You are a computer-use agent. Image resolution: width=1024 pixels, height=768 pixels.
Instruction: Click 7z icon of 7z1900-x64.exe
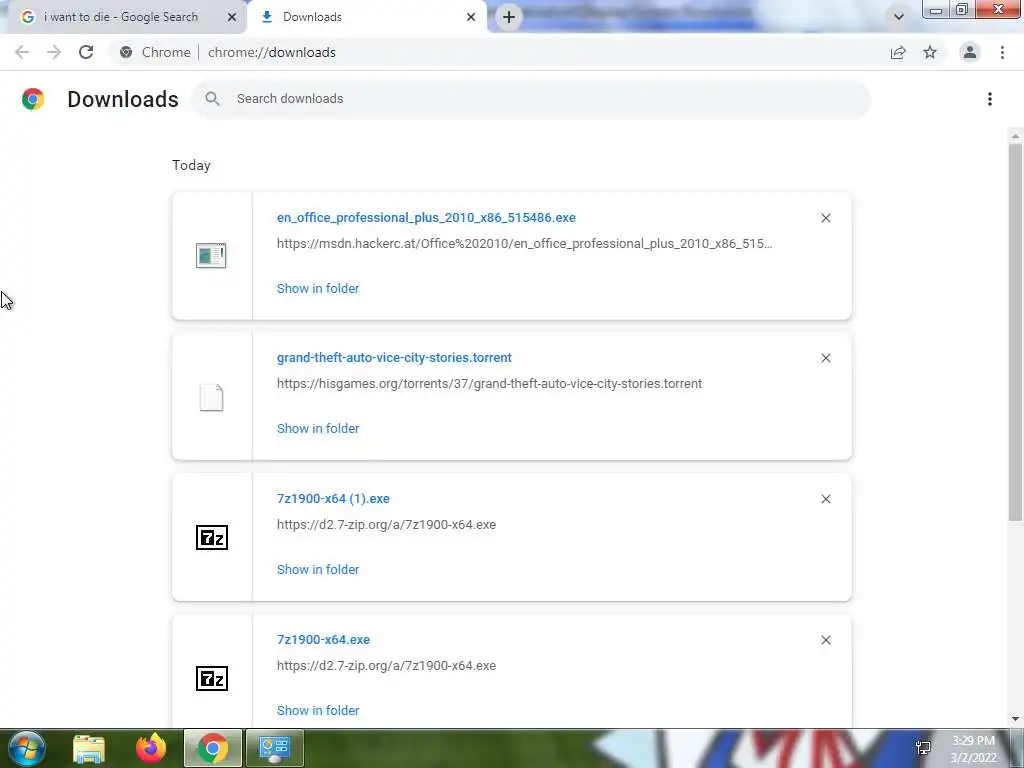[x=212, y=679]
